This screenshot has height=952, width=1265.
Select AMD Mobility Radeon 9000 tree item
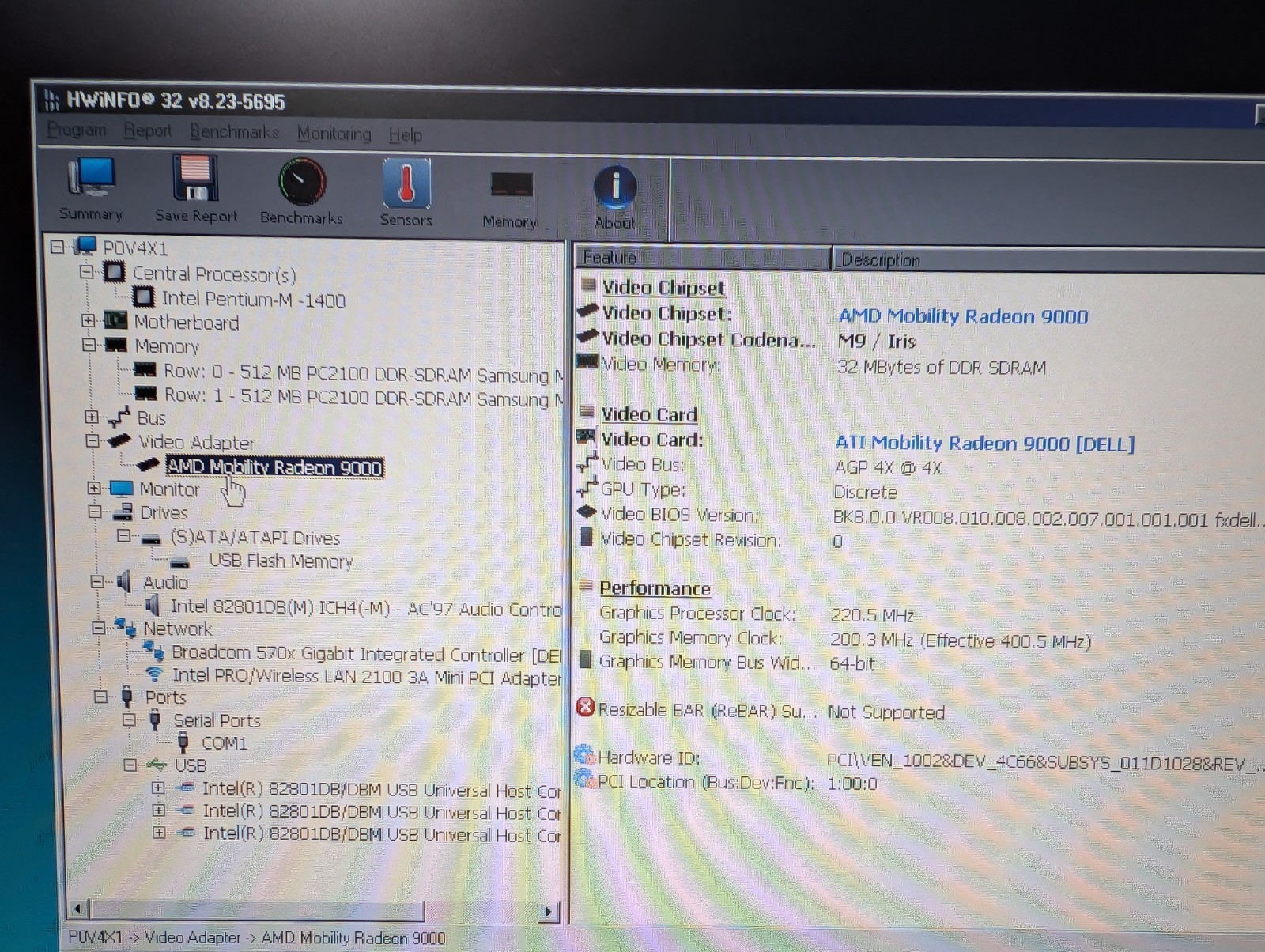click(x=274, y=467)
